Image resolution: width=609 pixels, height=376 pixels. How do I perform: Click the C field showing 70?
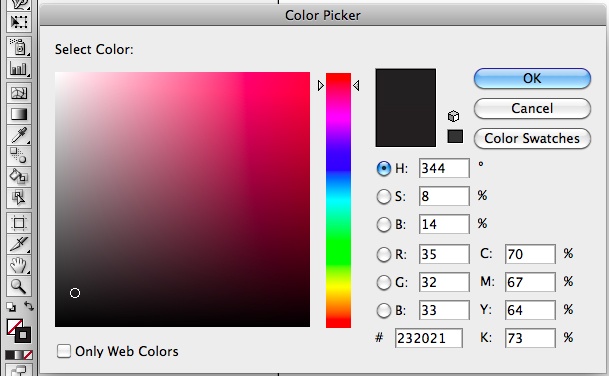click(x=530, y=254)
